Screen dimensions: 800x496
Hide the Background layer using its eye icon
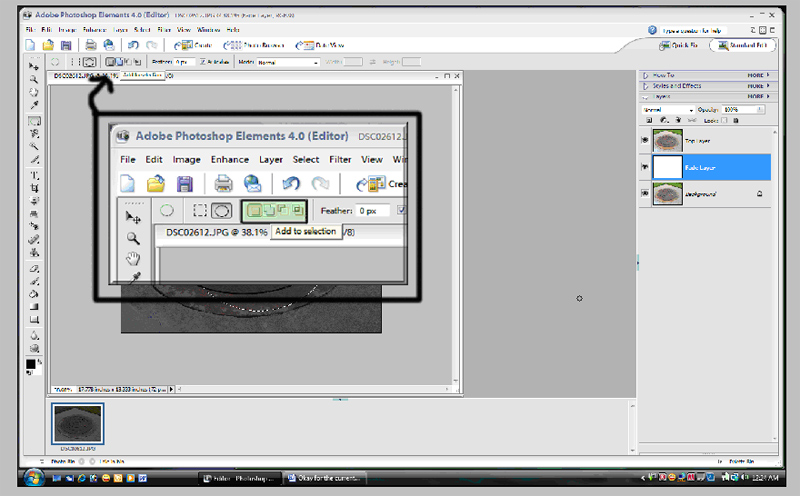(x=645, y=193)
